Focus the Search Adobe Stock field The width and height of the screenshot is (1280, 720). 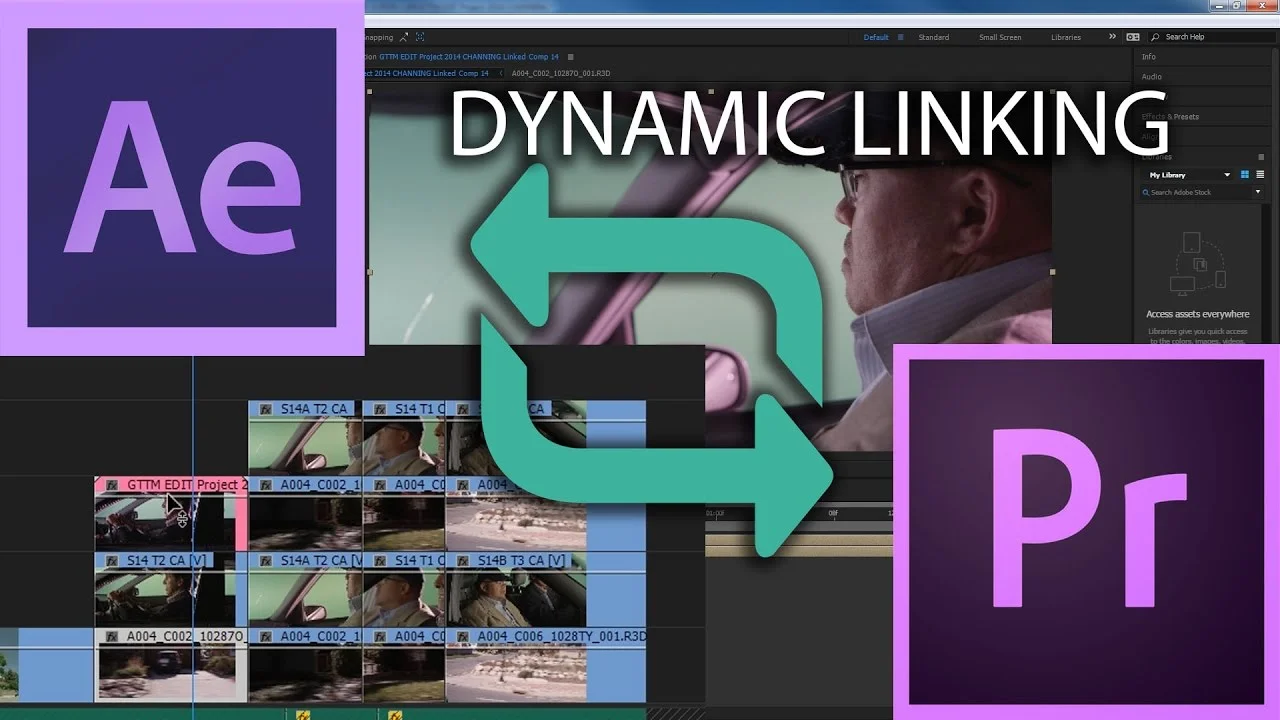pos(1196,192)
